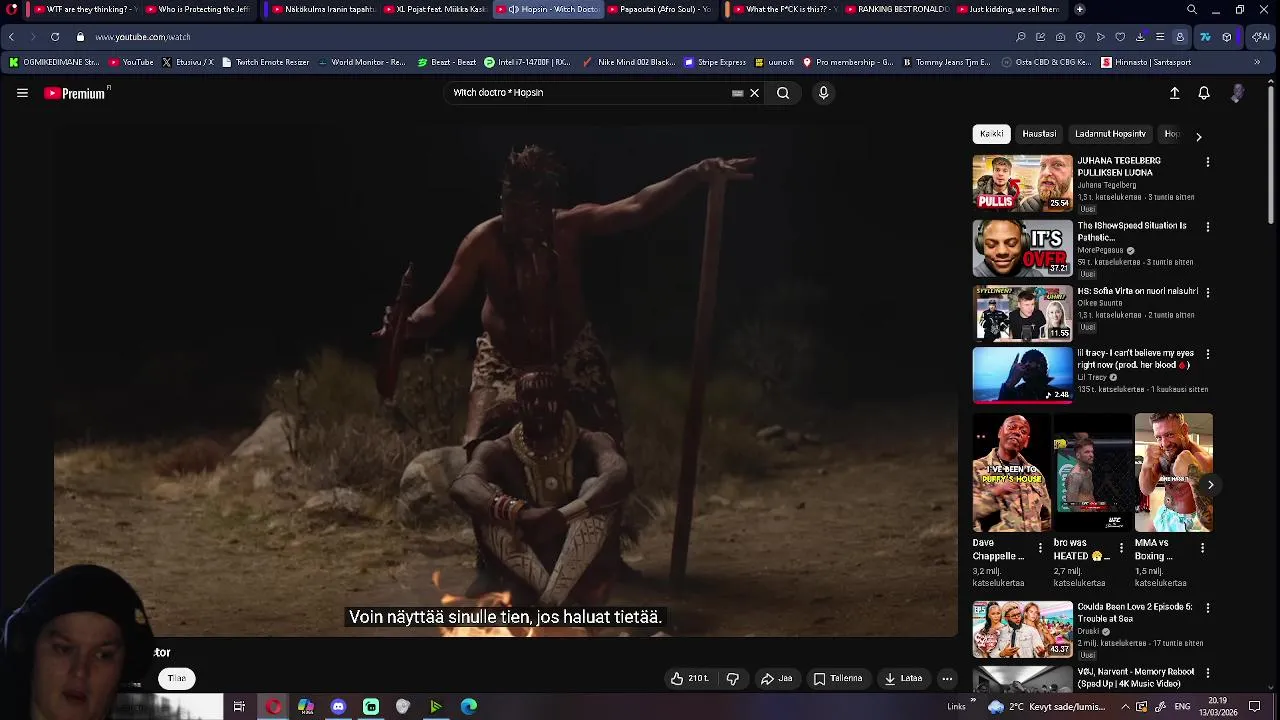Open Opera snapshot camera icon

1060,37
